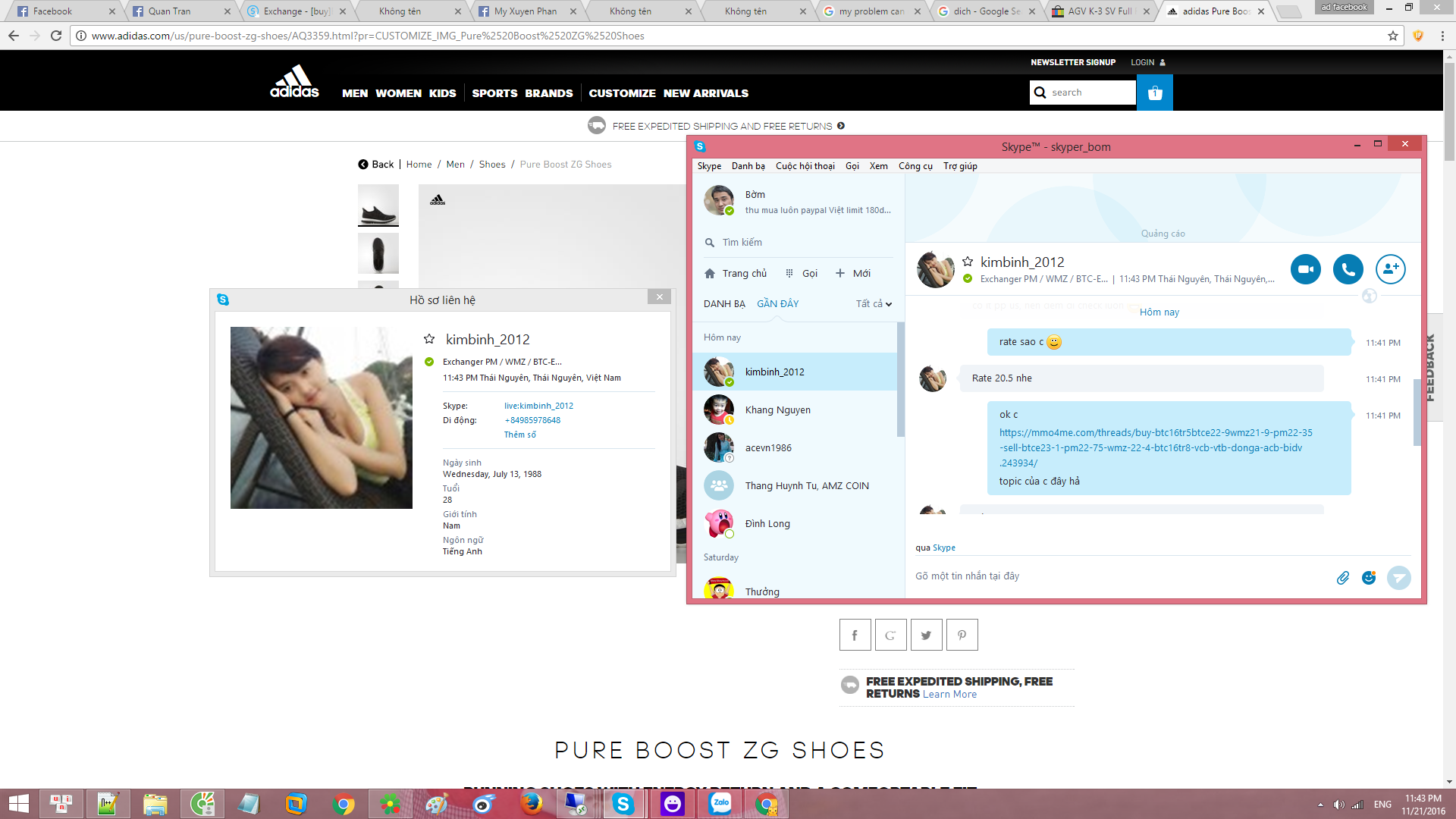Switch to the DANH BẠ tab
This screenshot has height=819, width=1456.
(x=723, y=304)
